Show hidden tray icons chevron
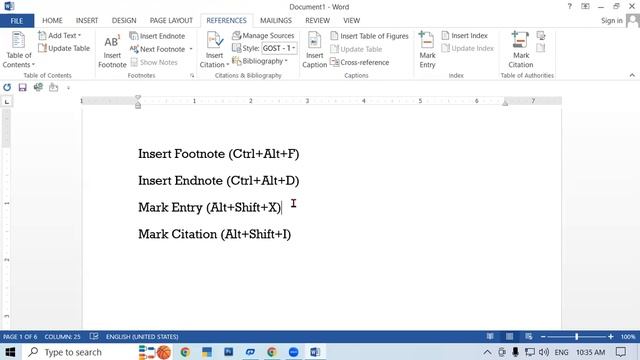Screen dimensions: 640x360 (x=487, y=352)
